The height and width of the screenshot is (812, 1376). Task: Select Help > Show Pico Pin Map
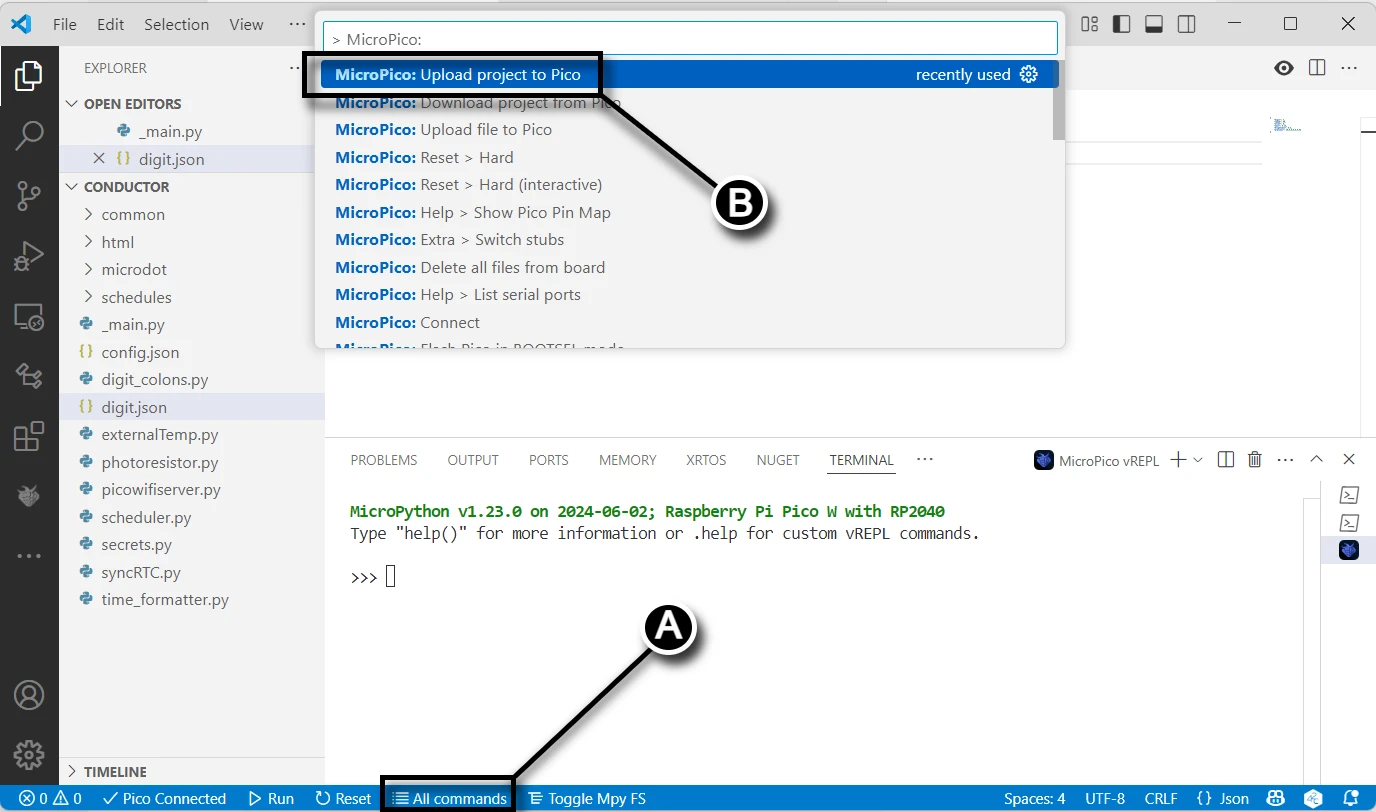688,212
